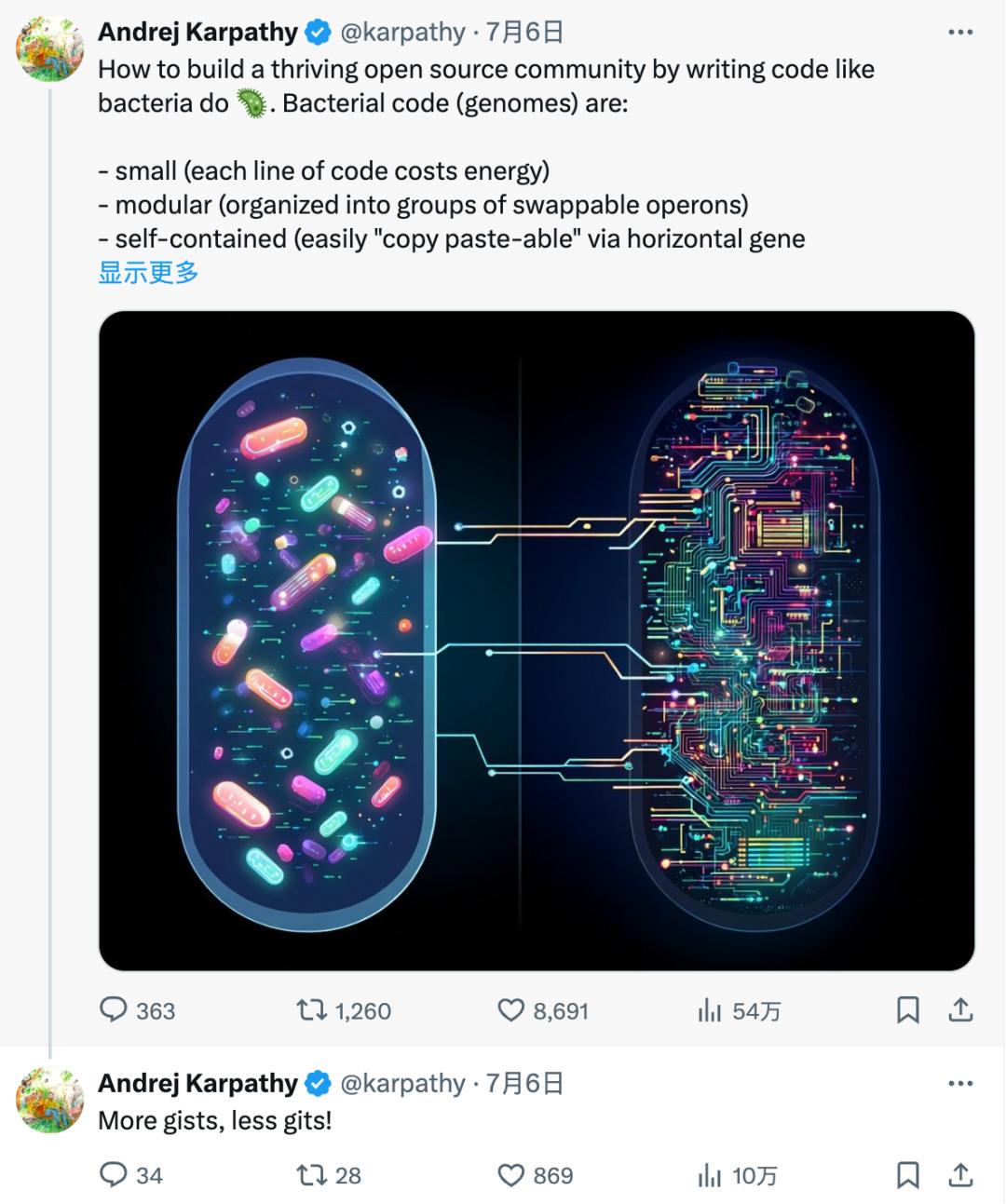Image resolution: width=1006 pixels, height=1204 pixels.
Task: Open the share icon on the bottom tweet
Action: (963, 1174)
